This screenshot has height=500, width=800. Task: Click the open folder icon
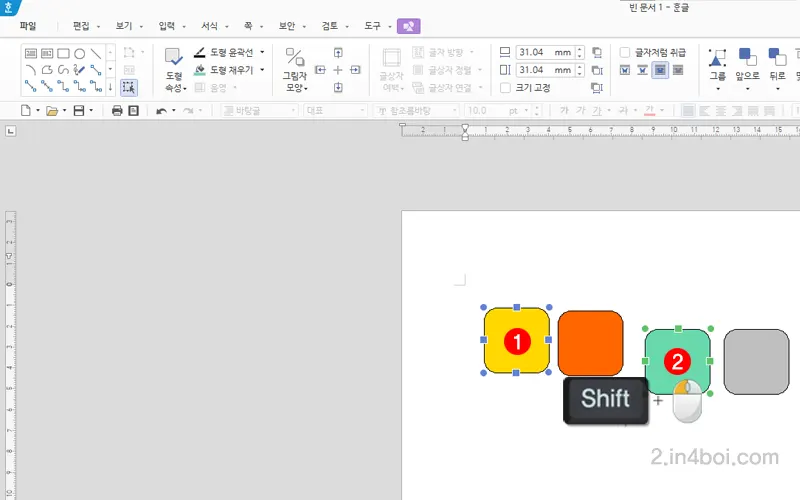pyautogui.click(x=52, y=110)
